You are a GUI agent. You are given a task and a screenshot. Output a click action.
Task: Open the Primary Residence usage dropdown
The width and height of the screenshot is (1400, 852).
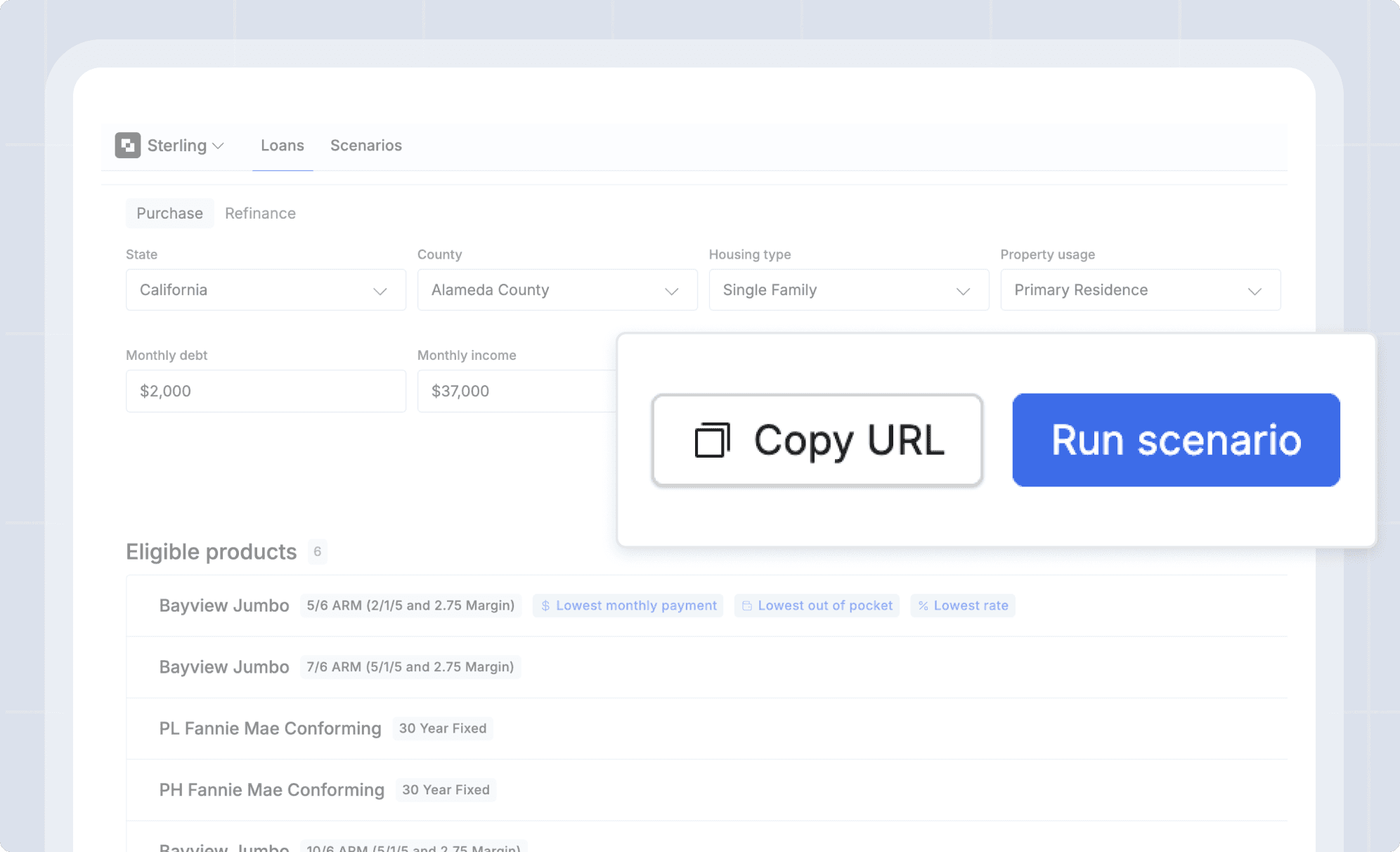coord(1140,290)
